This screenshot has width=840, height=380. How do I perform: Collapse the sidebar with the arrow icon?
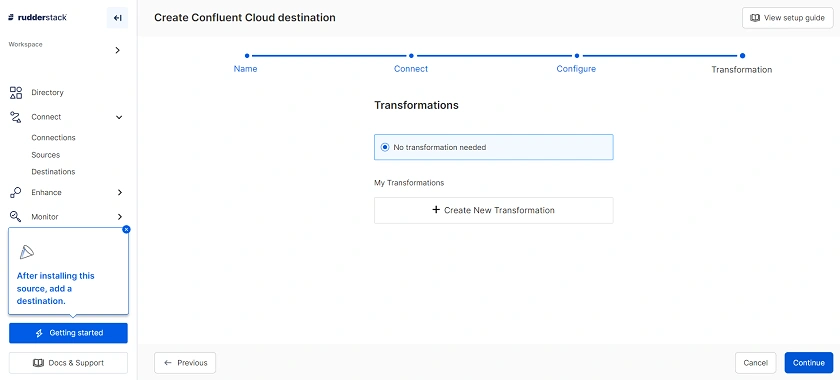(x=117, y=18)
